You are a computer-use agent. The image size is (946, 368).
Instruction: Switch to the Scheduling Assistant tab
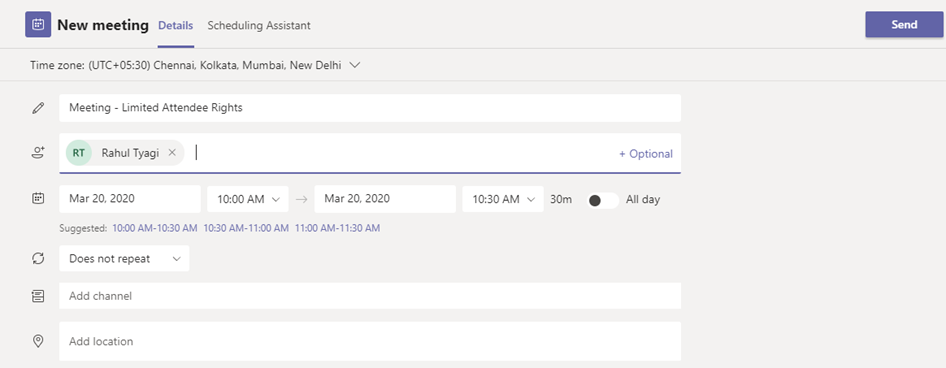click(x=259, y=25)
